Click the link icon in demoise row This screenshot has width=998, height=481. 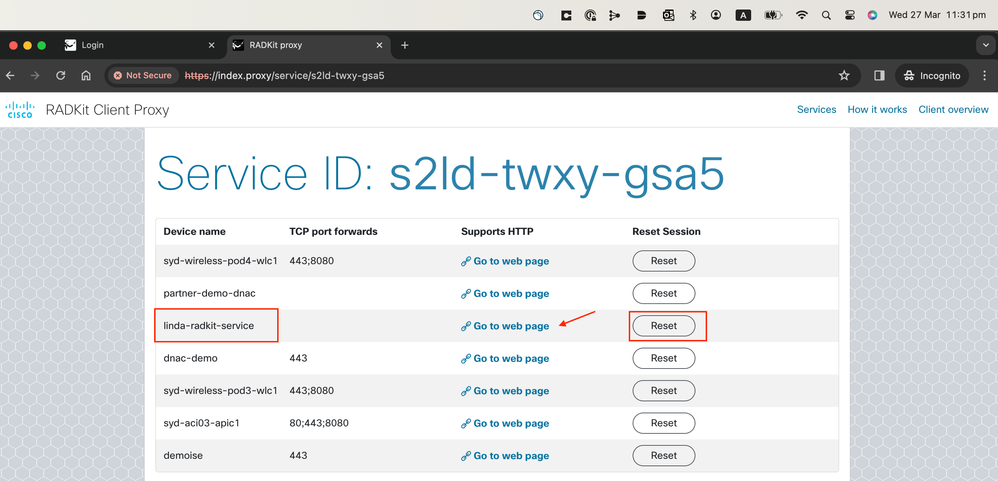[466, 456]
